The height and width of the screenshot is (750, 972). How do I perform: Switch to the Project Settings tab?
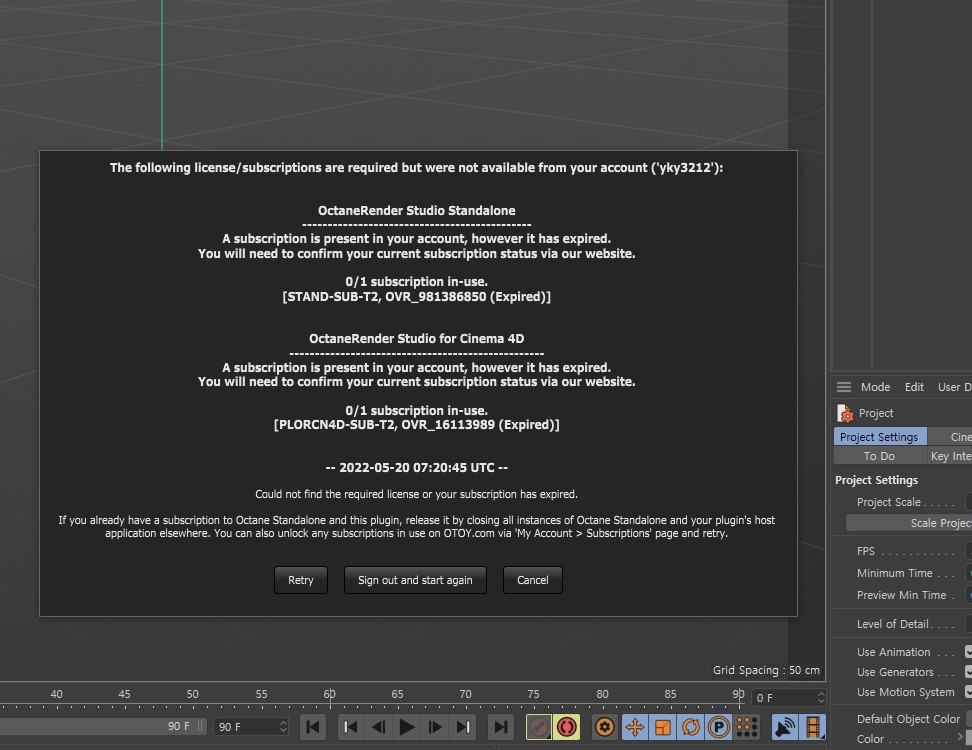(880, 437)
